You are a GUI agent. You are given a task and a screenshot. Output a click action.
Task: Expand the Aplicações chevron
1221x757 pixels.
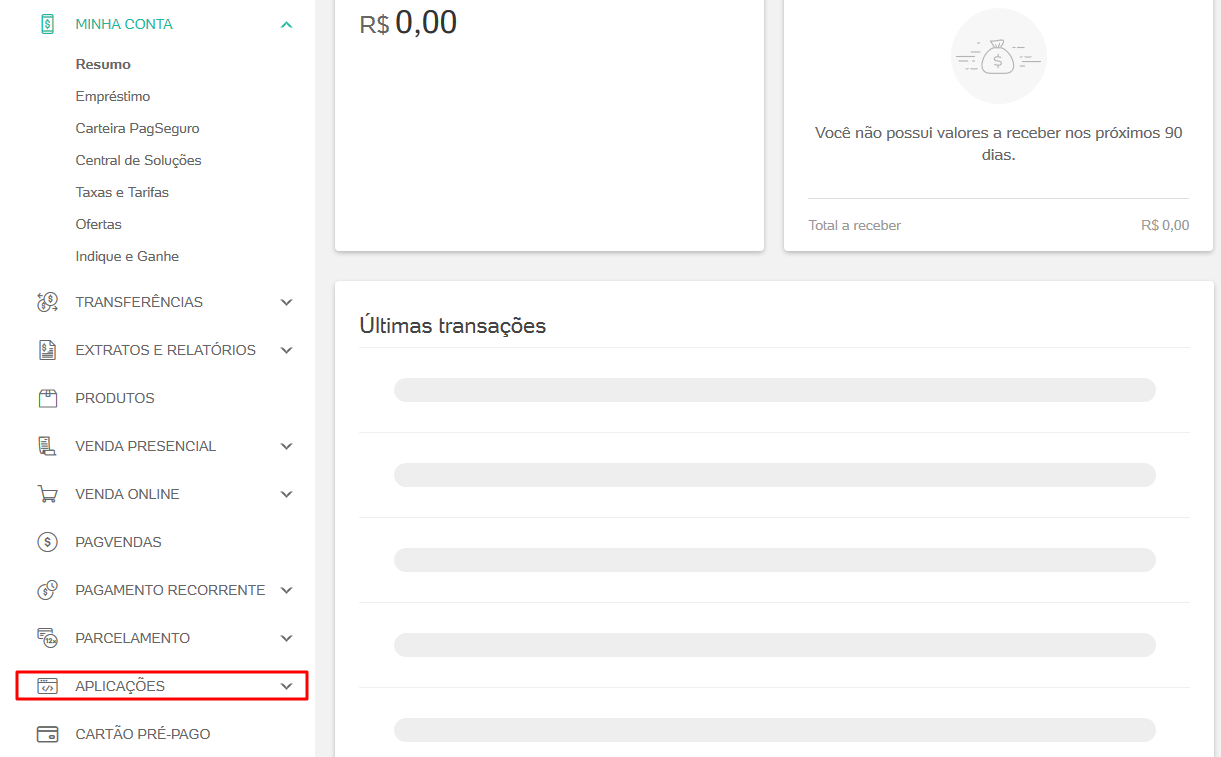click(x=287, y=686)
